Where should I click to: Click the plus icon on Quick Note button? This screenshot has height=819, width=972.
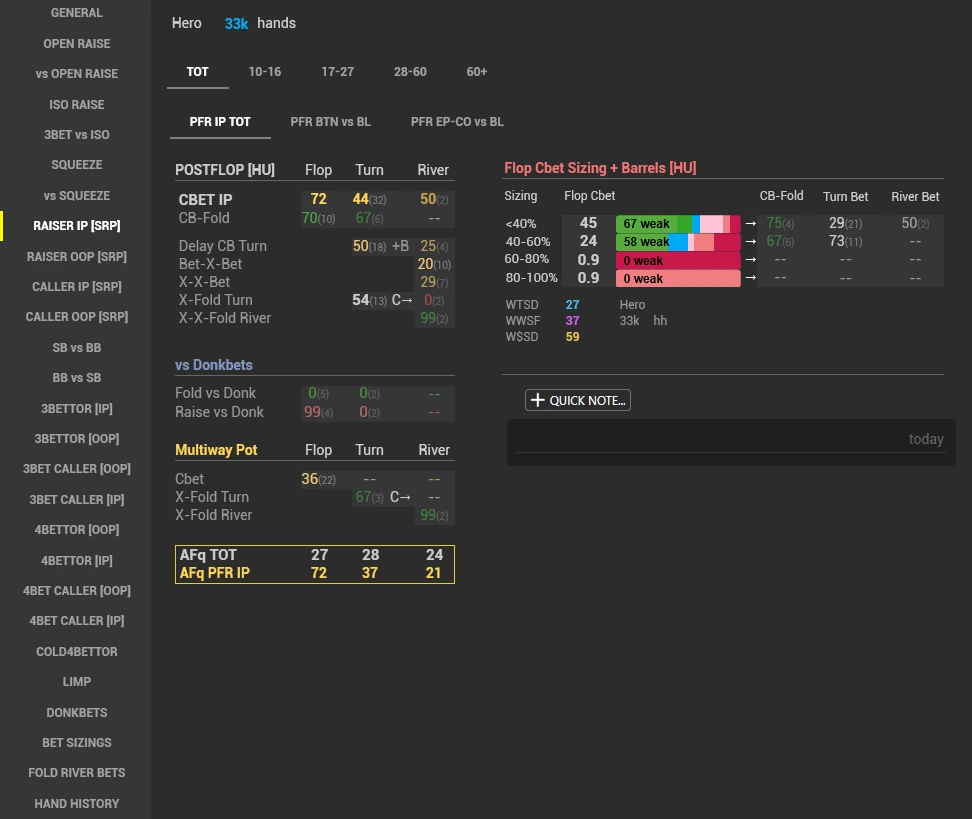coord(538,400)
